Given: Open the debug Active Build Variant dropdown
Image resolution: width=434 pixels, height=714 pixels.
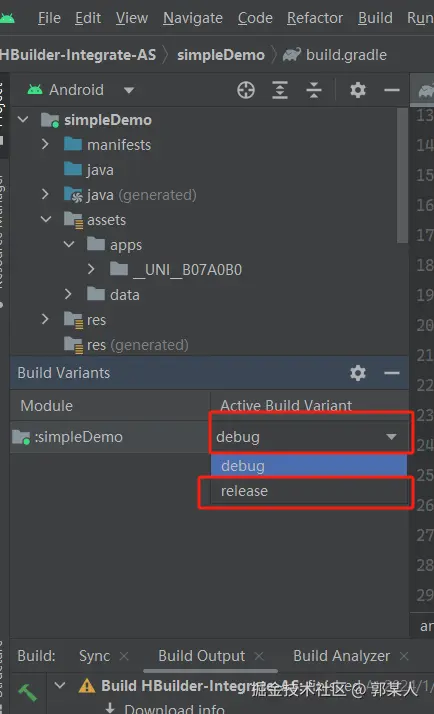Looking at the screenshot, I should [310, 437].
